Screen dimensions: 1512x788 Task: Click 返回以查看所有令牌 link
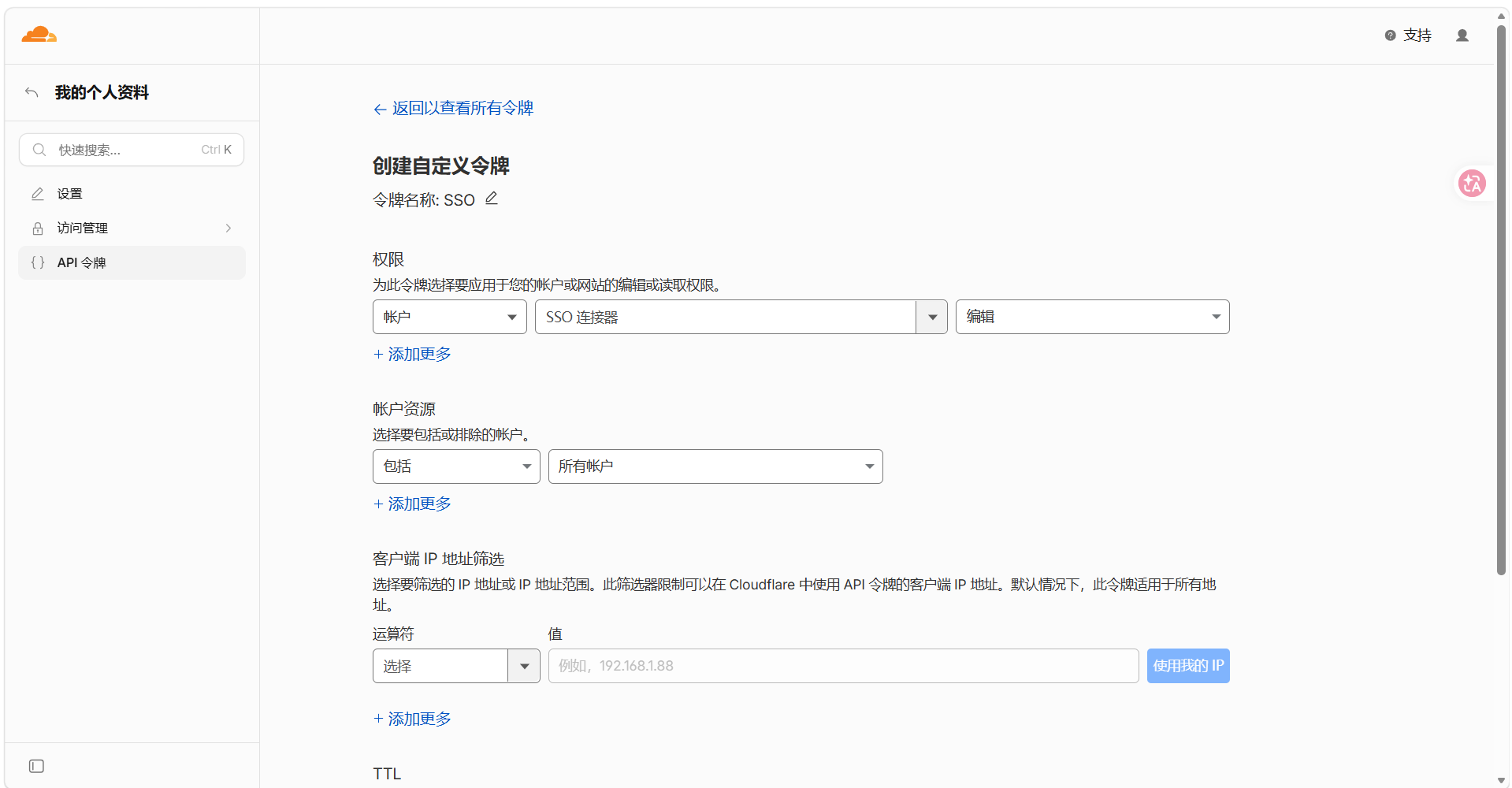(x=454, y=108)
